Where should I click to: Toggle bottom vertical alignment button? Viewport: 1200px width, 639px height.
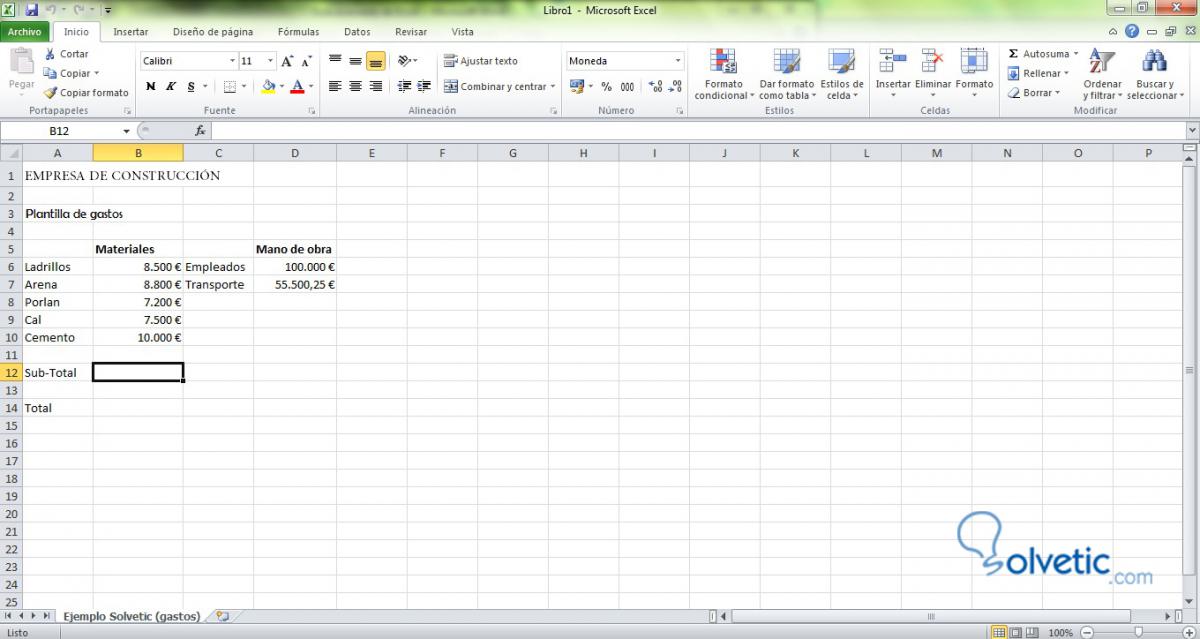[376, 61]
